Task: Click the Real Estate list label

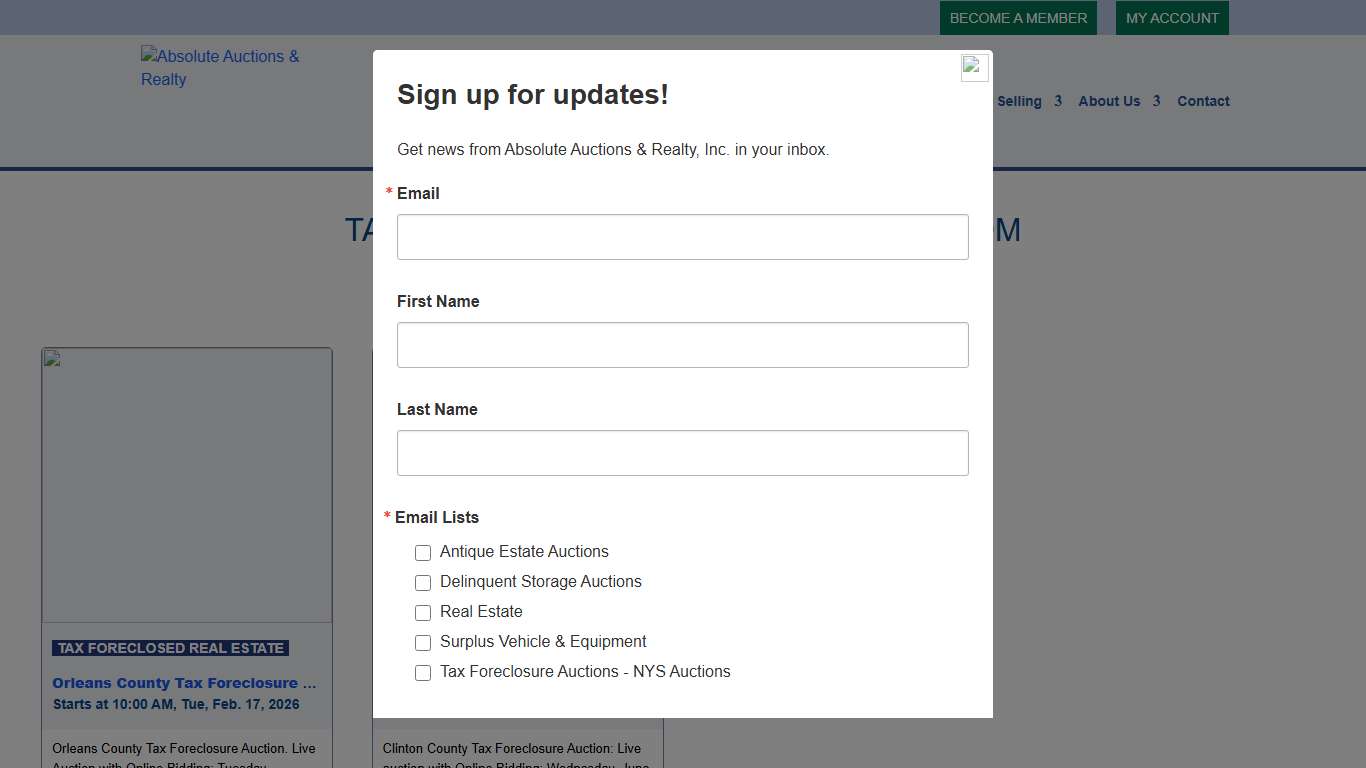Action: pos(481,612)
